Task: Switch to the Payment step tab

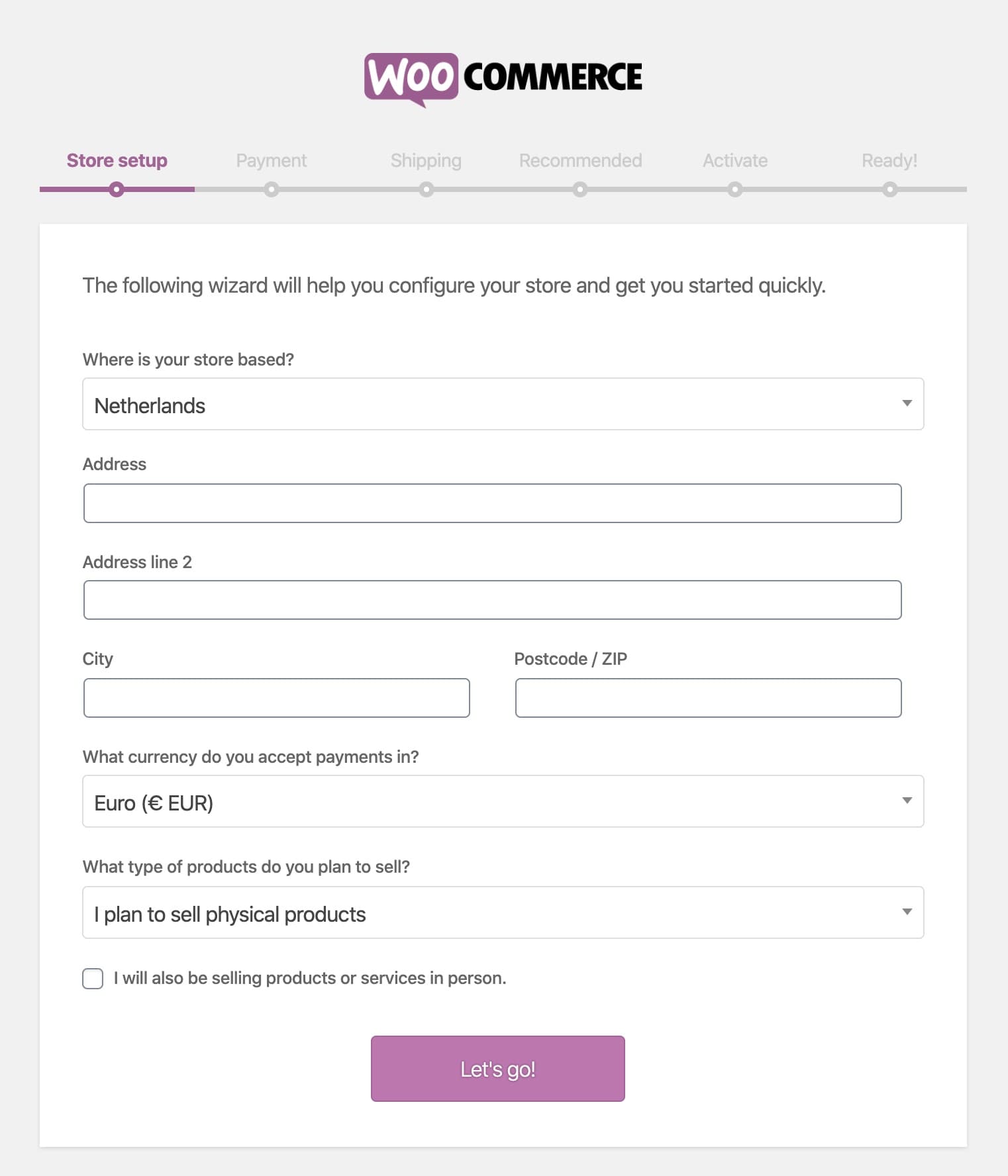Action: coord(271,160)
